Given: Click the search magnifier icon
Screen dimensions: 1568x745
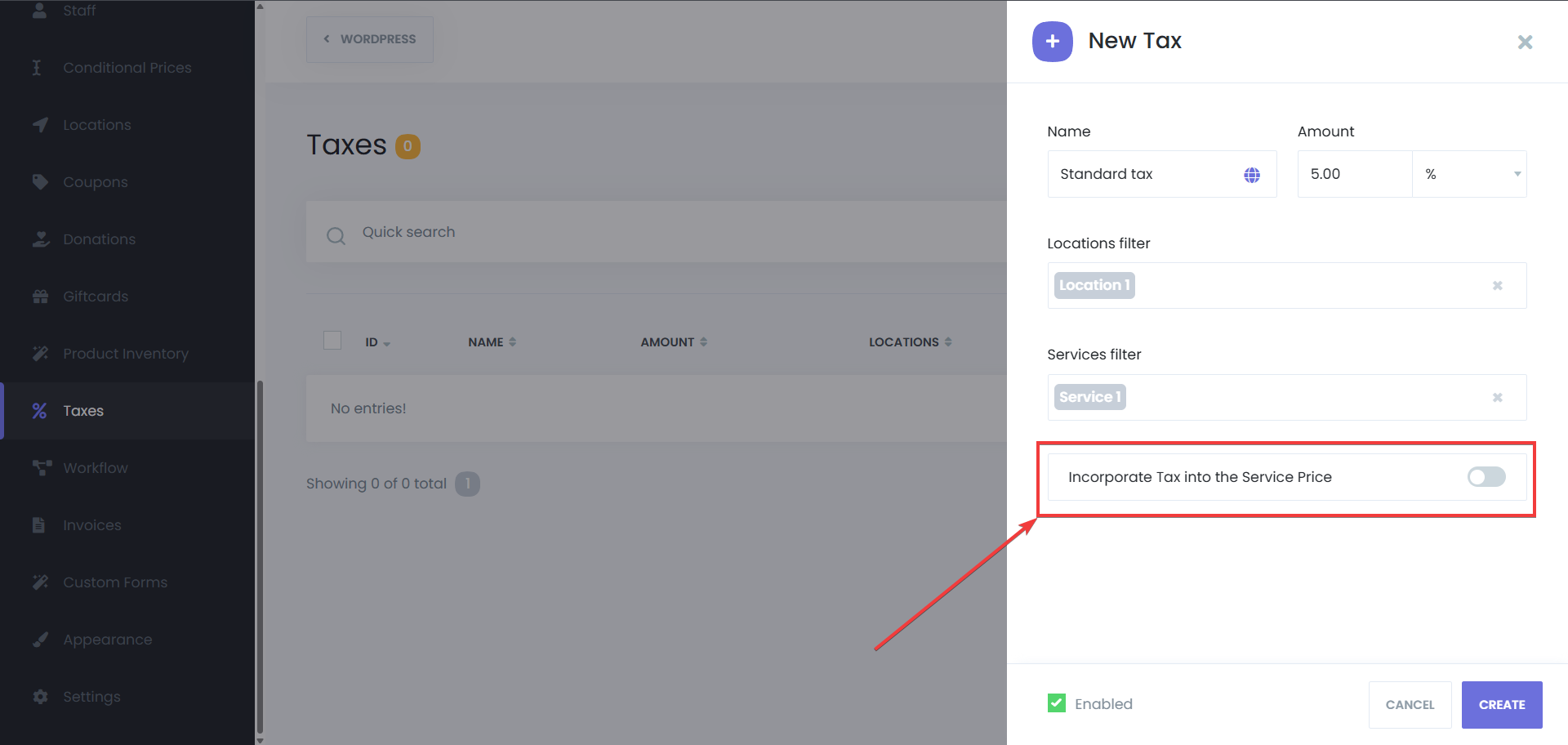Looking at the screenshot, I should (x=336, y=236).
